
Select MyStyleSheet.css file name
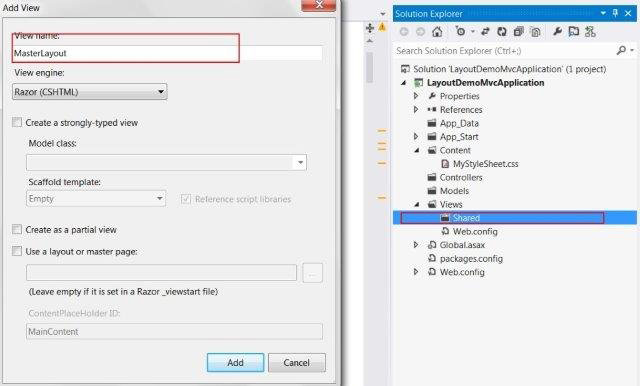[485, 164]
